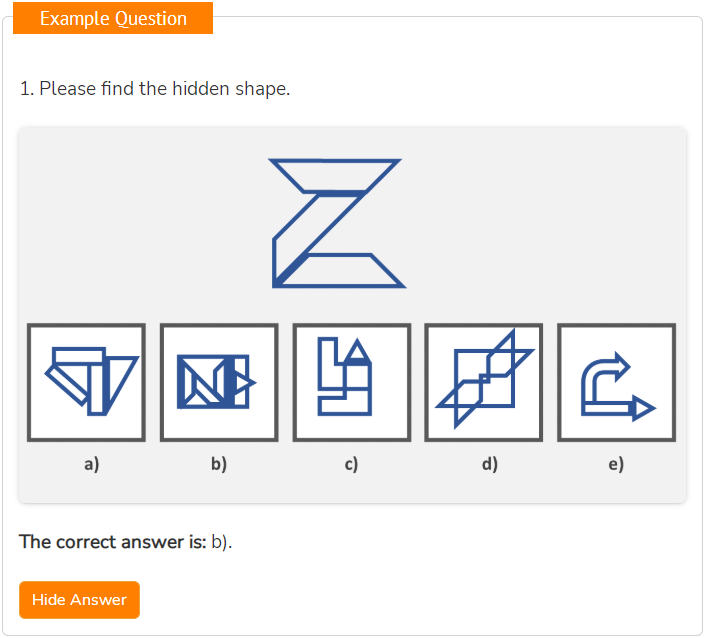Viewport: 705px width, 638px height.
Task: Open the Example Question orange tab
Action: click(x=113, y=18)
